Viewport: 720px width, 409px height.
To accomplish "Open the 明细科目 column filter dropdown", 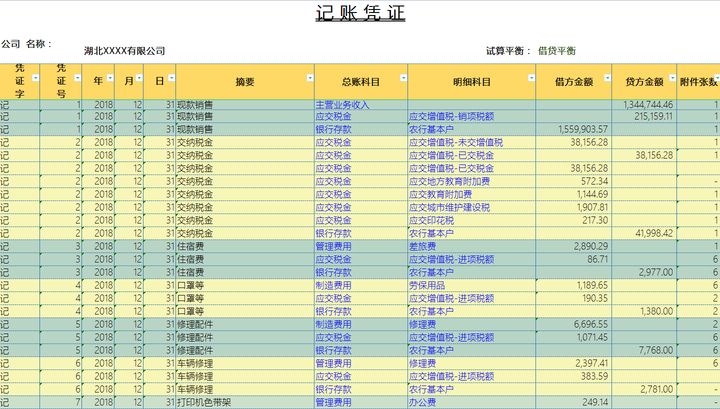I will pos(531,78).
